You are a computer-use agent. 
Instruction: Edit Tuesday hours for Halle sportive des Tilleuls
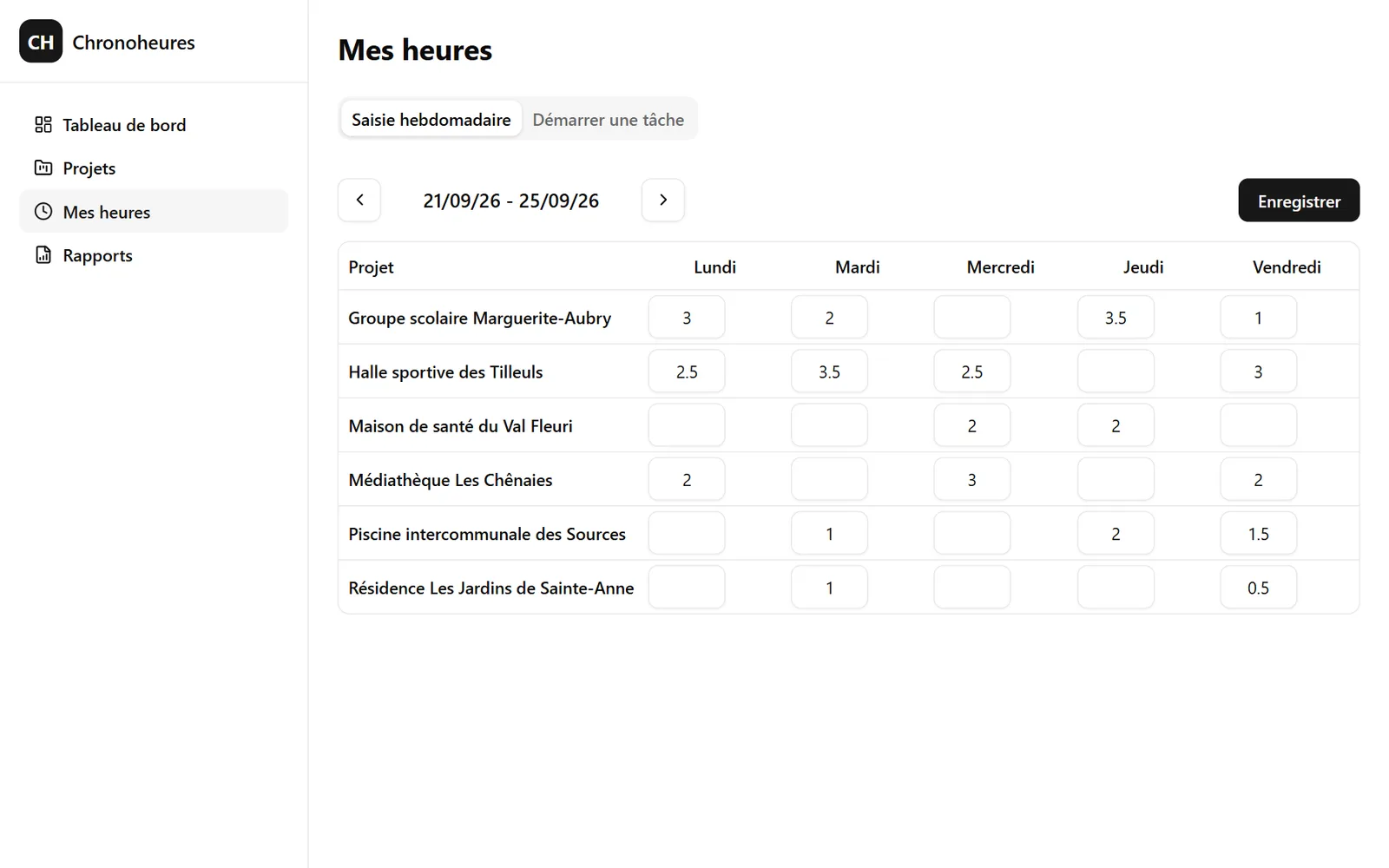829,372
